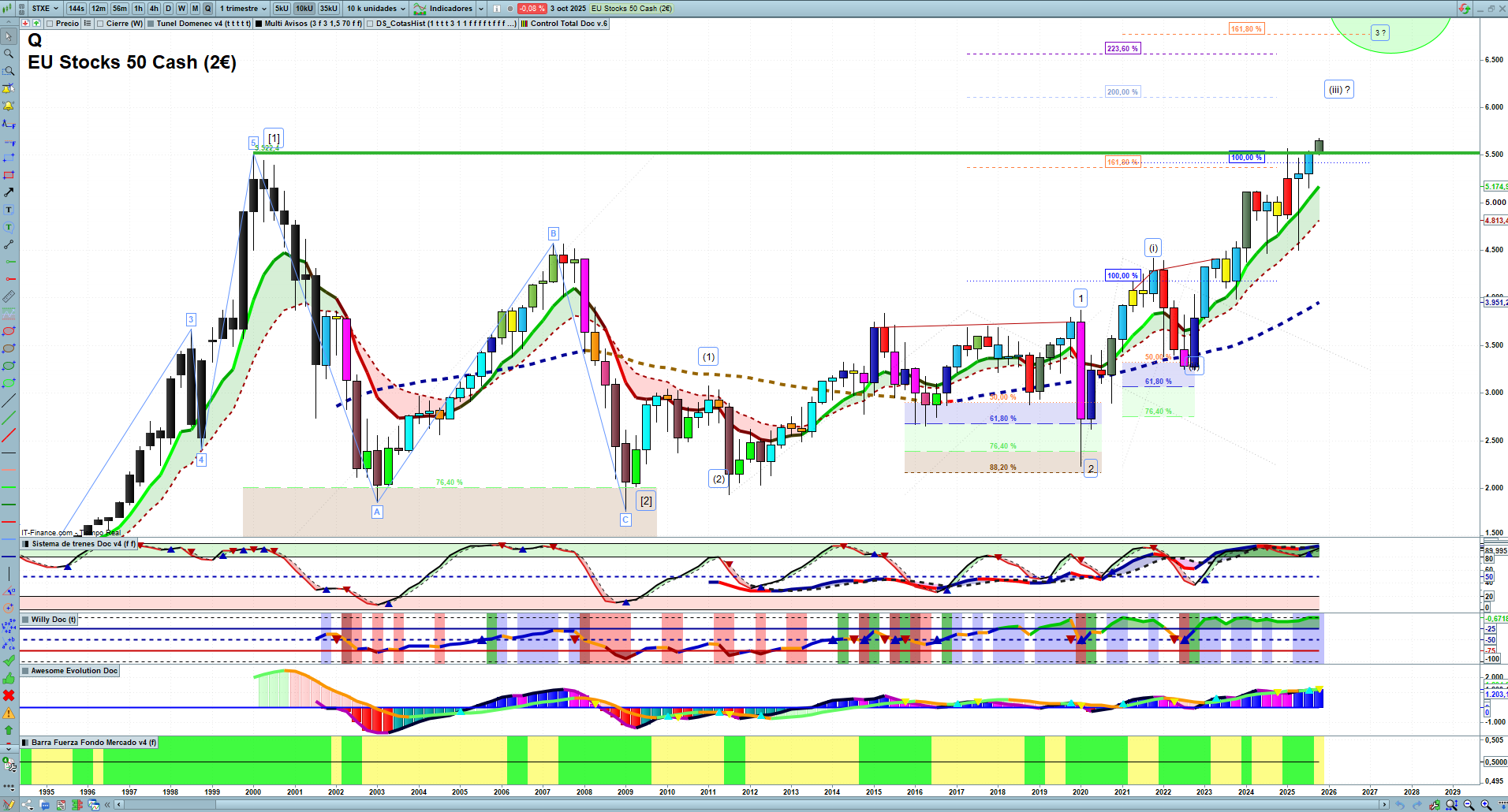This screenshot has height=812, width=1508.
Task: Select the yellow warning triangle marker
Action: click(x=9, y=713)
